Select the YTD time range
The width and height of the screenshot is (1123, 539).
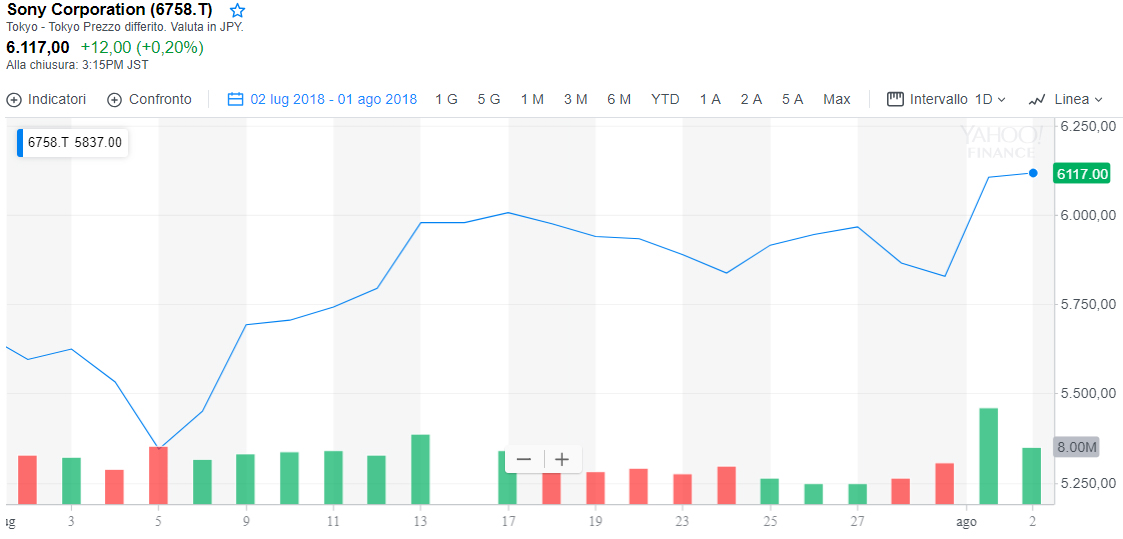tap(665, 99)
